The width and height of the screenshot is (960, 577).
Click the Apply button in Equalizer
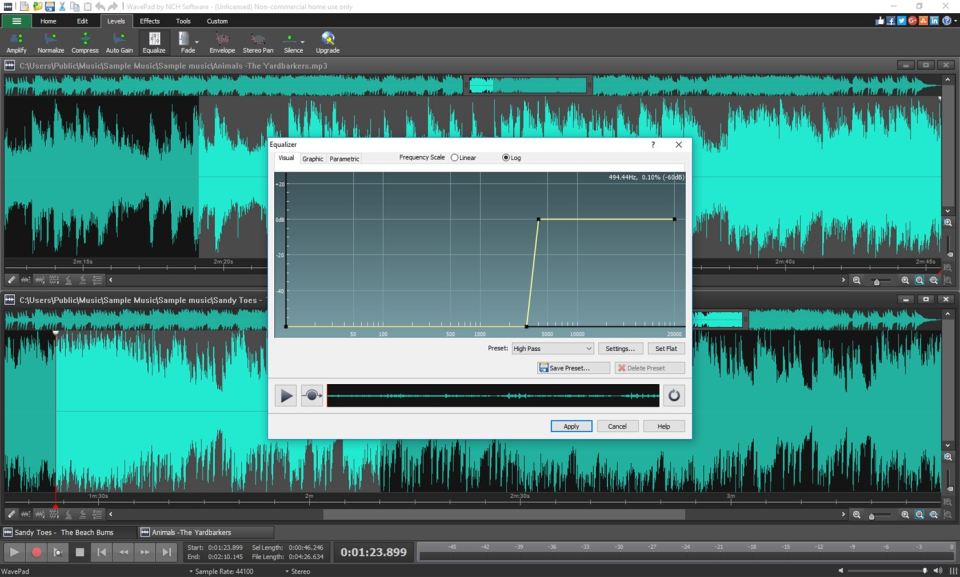click(571, 426)
